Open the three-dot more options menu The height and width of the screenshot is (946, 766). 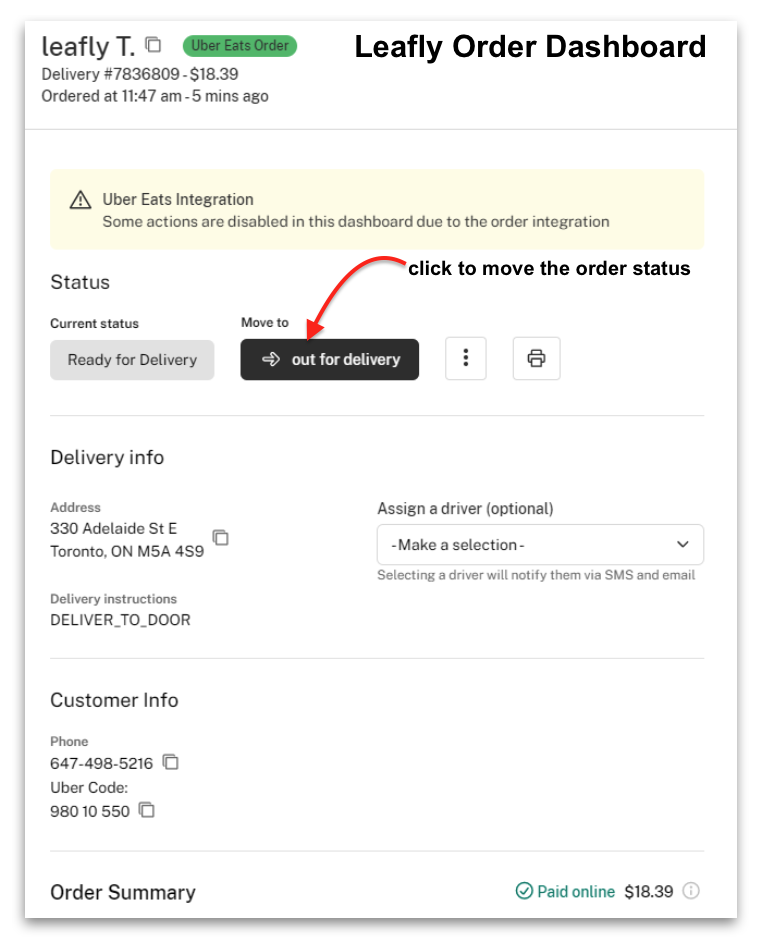(x=465, y=359)
